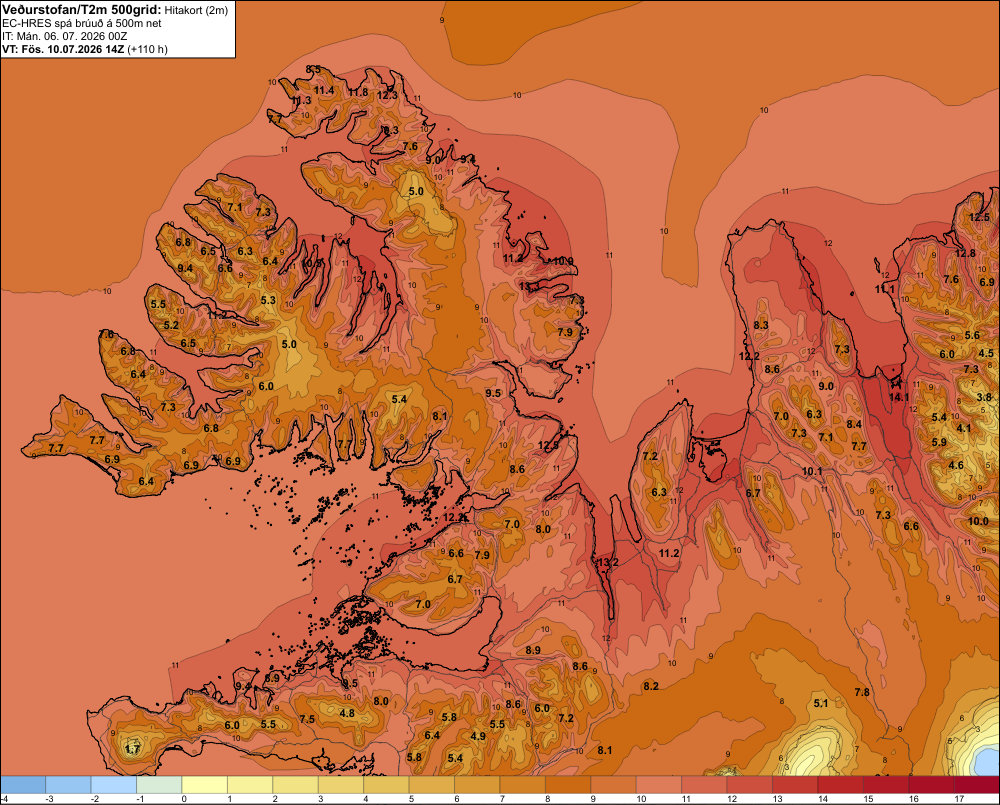Click the 3.8 temperature label
1000x805 pixels.
(x=984, y=397)
